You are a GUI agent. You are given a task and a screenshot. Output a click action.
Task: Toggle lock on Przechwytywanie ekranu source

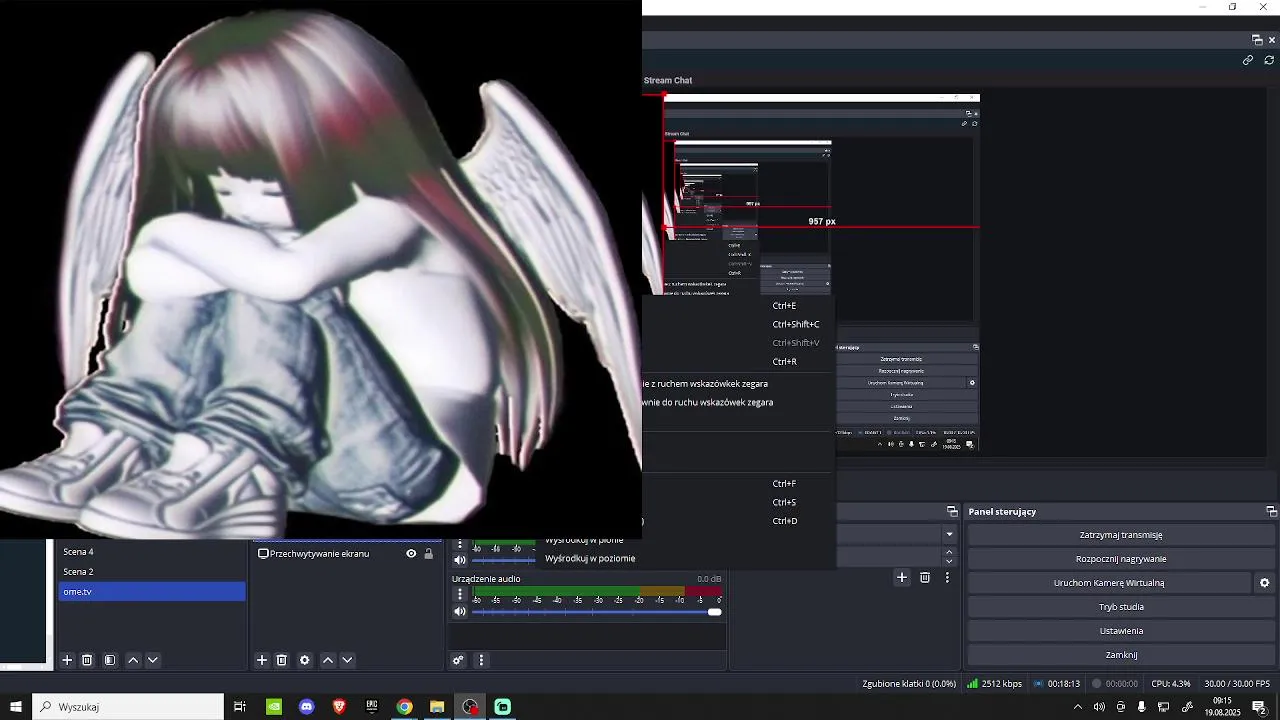pos(429,553)
